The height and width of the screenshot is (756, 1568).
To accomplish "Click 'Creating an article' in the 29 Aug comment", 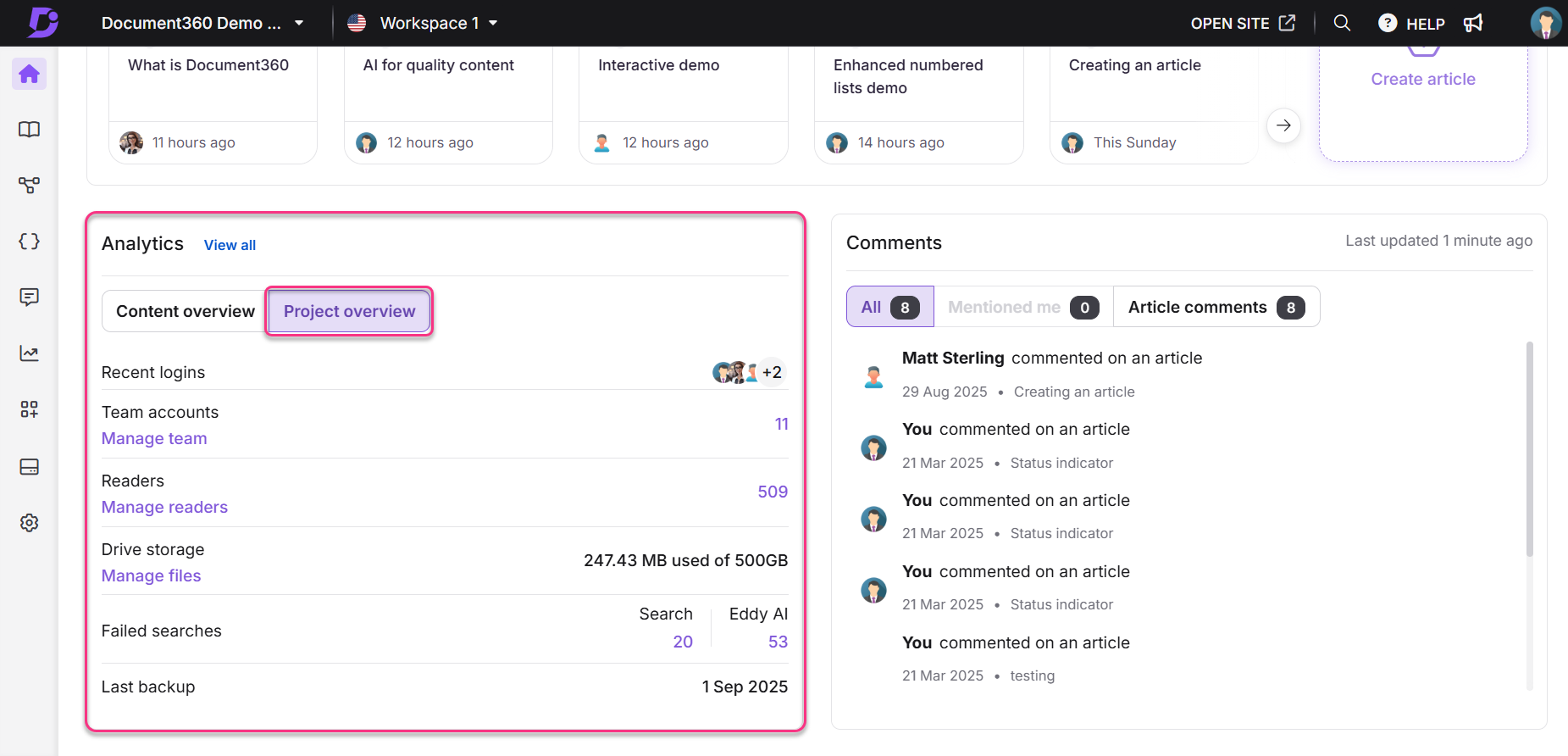I will click(x=1074, y=392).
